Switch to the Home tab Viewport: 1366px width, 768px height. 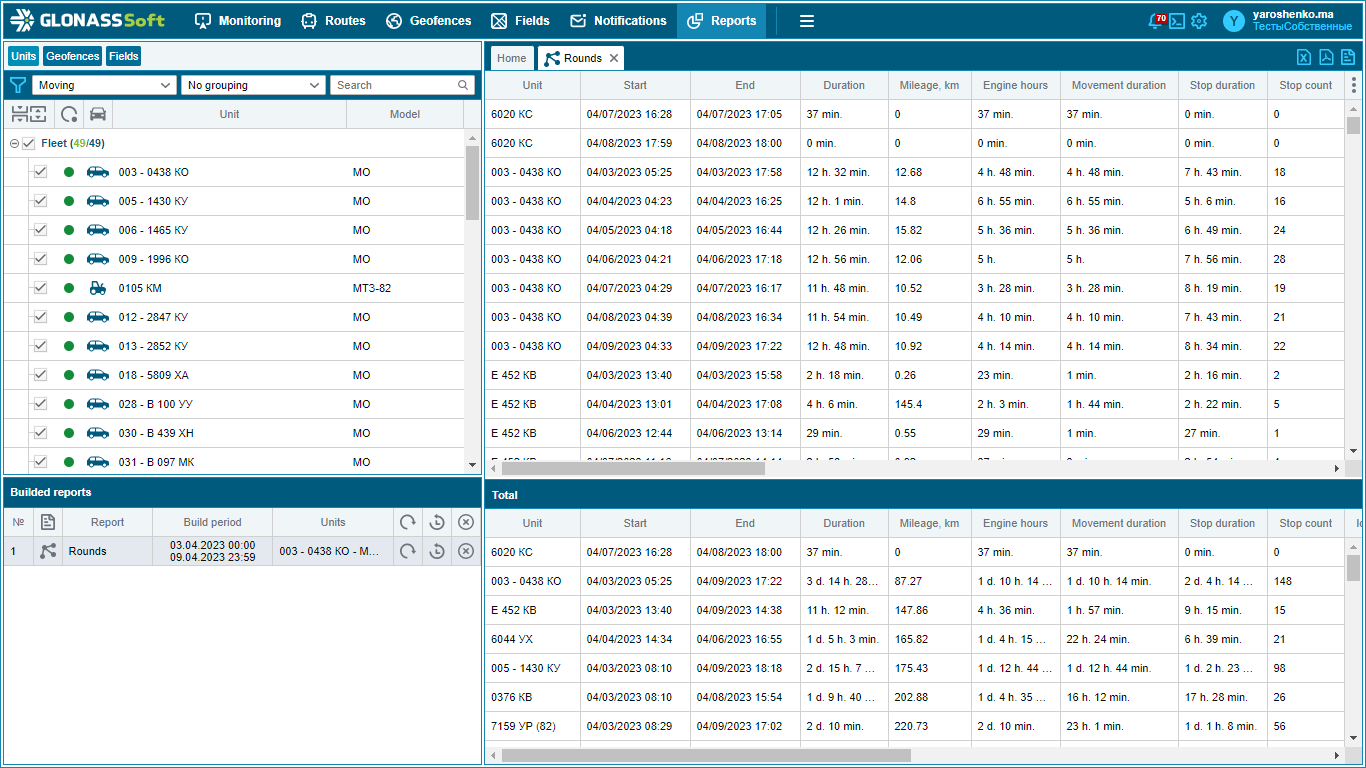pos(512,58)
